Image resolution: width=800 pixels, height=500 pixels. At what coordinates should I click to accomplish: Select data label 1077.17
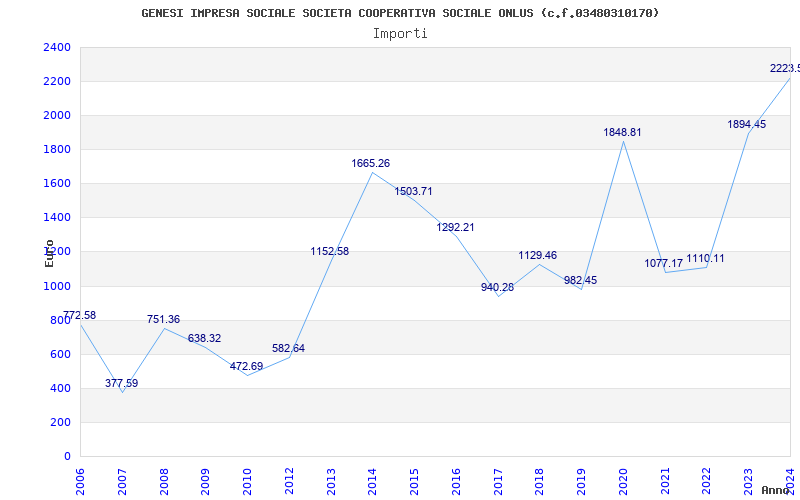tap(664, 264)
